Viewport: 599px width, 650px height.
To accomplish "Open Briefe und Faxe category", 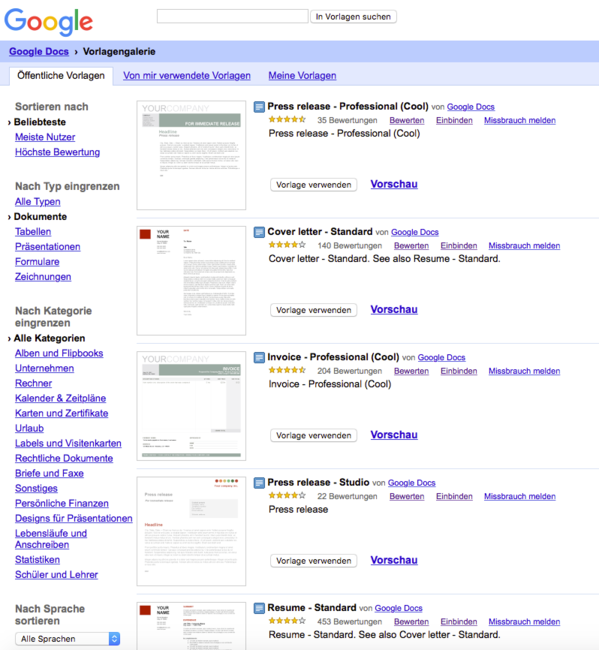I will click(49, 473).
